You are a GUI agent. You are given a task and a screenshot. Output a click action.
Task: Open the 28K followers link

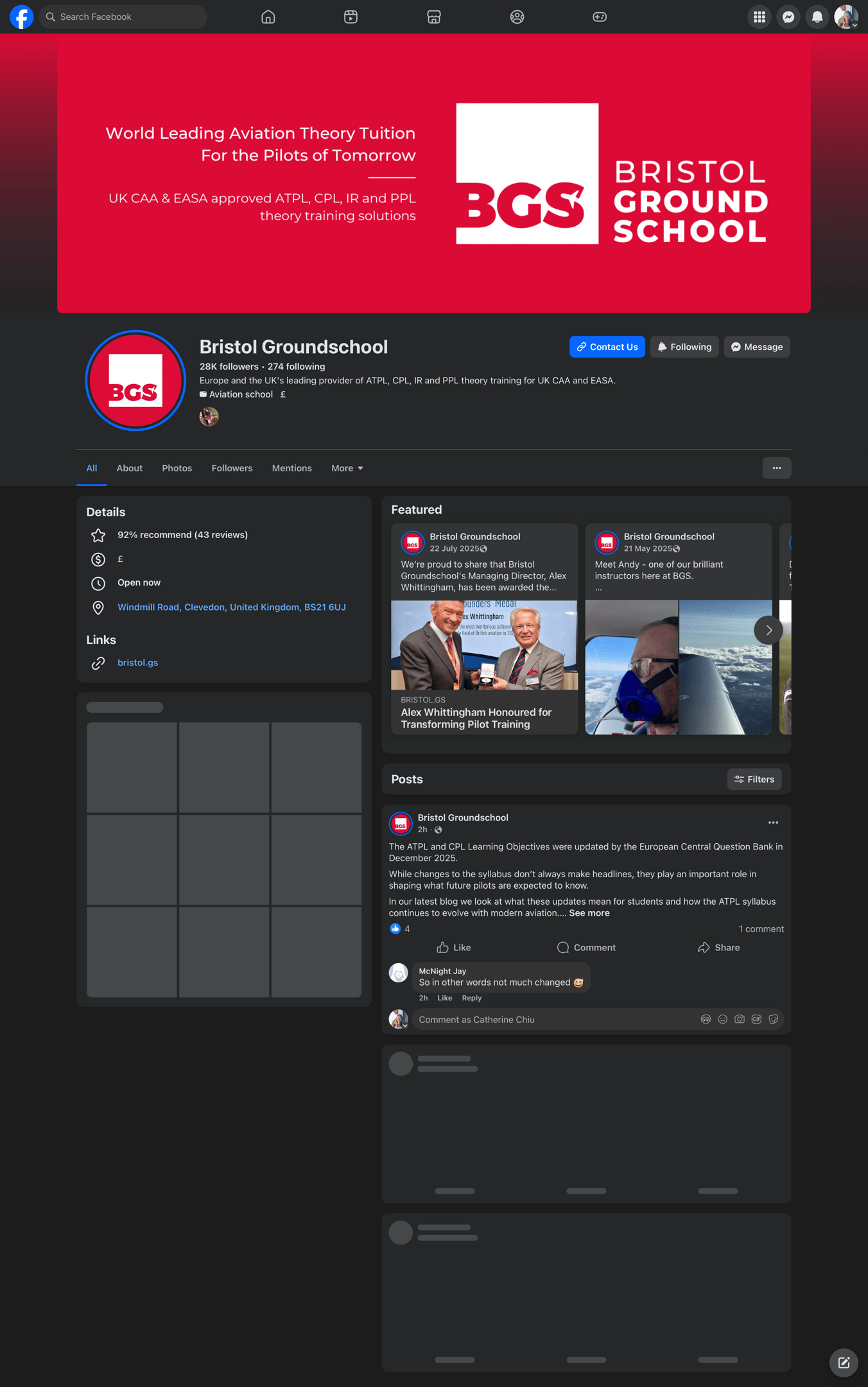point(229,367)
